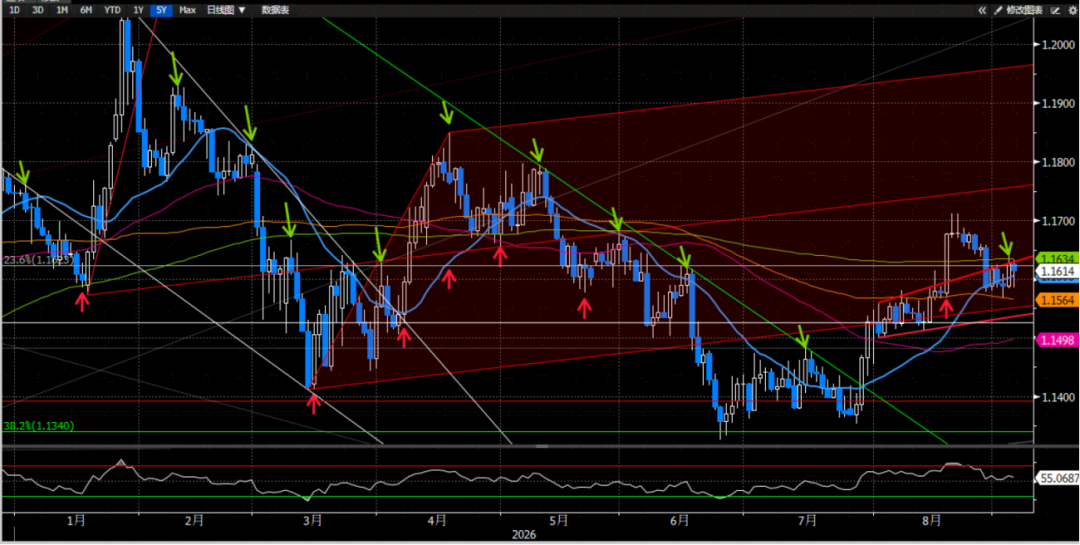Click the 38.2%(1.1340) Fibonacci label
Viewport: 1080px width, 545px height.
[39, 426]
